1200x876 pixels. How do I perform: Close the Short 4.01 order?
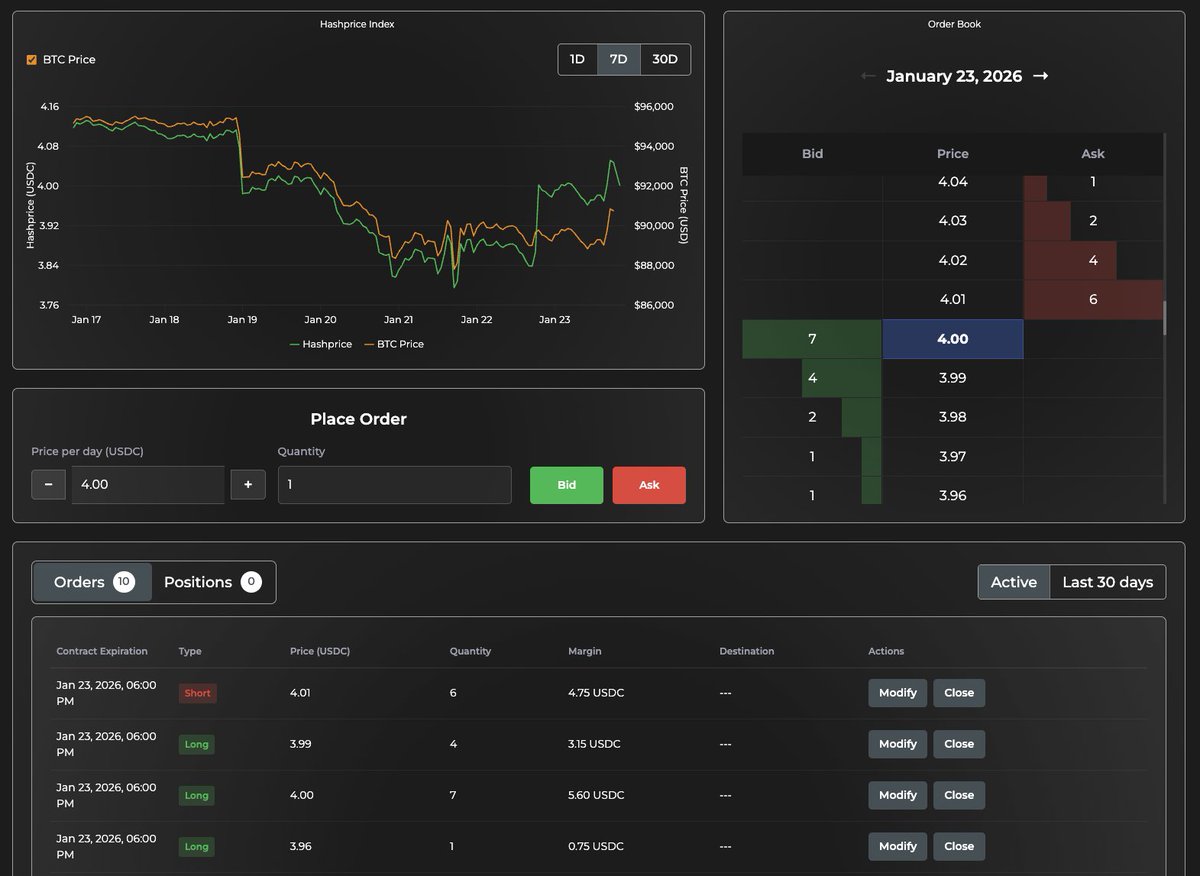pyautogui.click(x=959, y=693)
